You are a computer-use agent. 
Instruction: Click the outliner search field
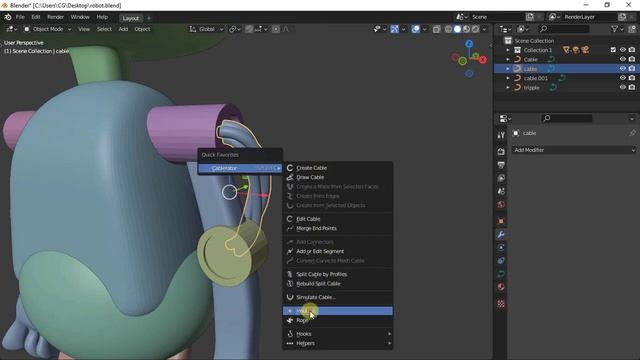(x=563, y=29)
